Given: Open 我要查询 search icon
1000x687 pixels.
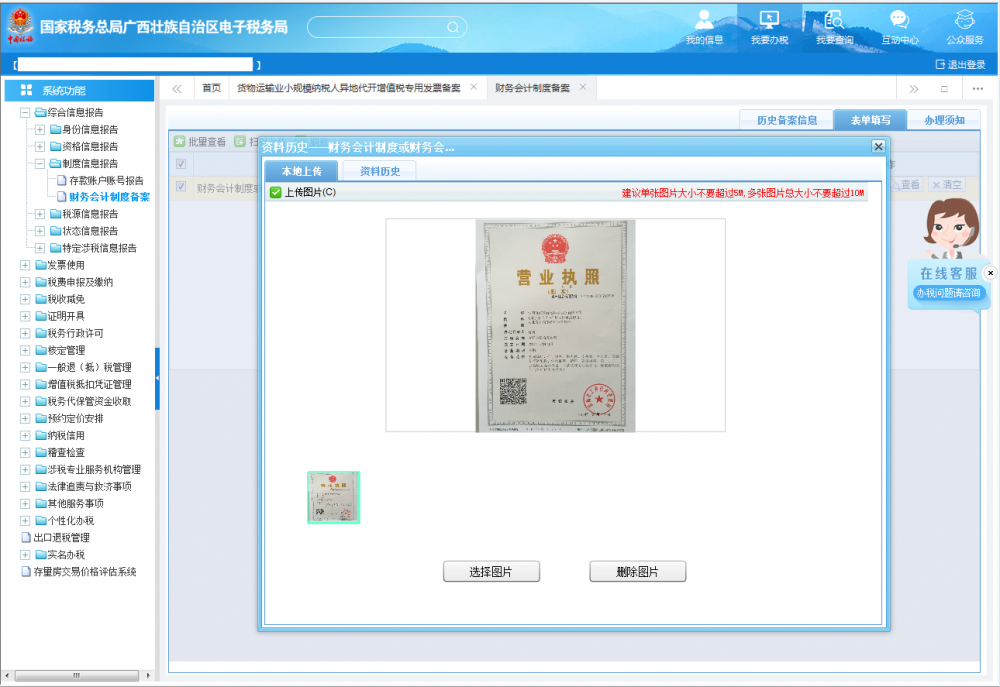Looking at the screenshot, I should (834, 20).
